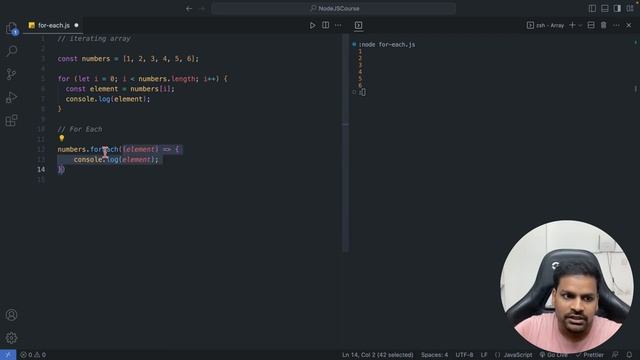Click 'for (let i = 0' loop line
Viewport: 640px width, 360px height.
coord(142,79)
